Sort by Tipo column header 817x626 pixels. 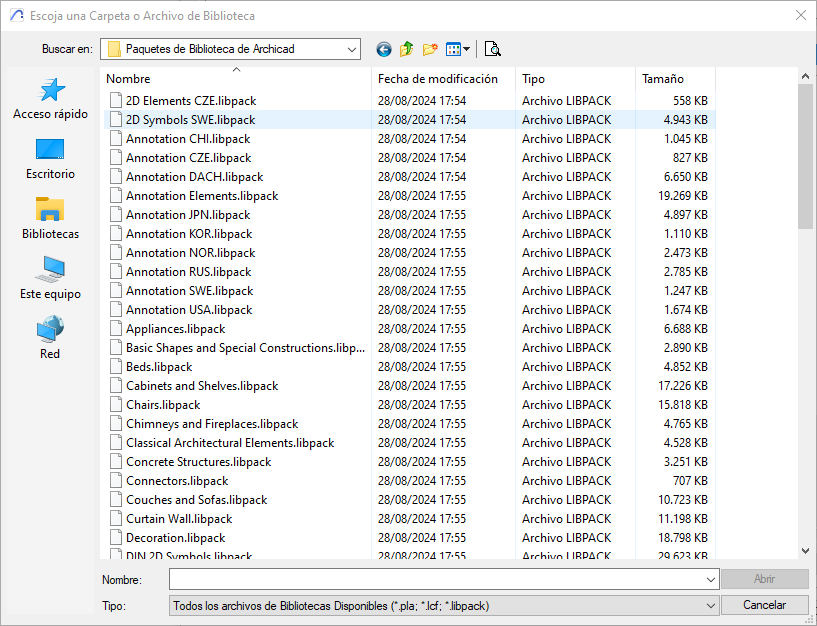tap(575, 79)
